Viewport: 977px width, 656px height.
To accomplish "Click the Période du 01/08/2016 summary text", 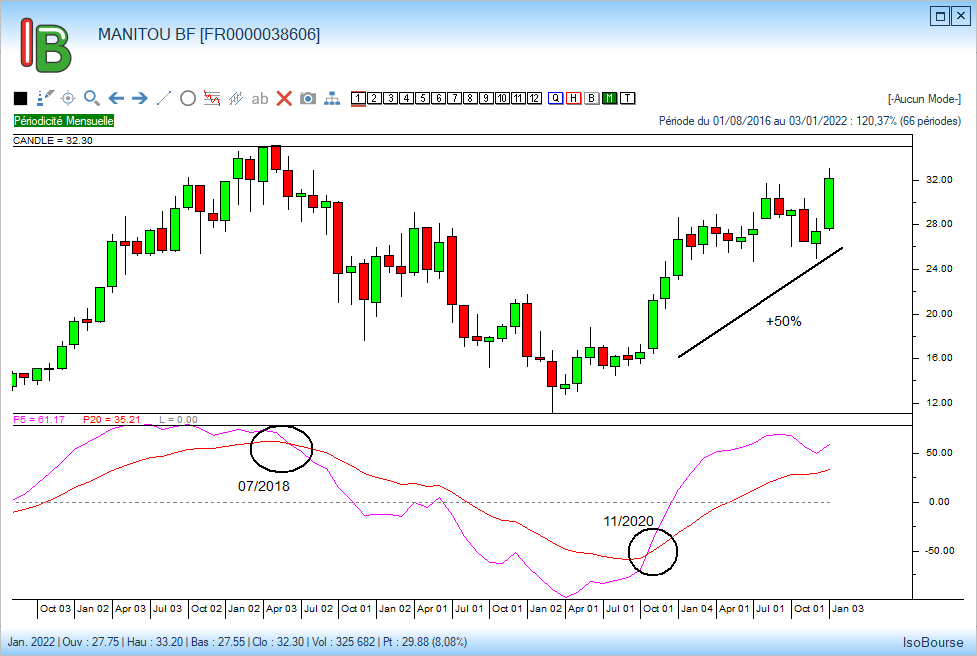I will (x=810, y=121).
